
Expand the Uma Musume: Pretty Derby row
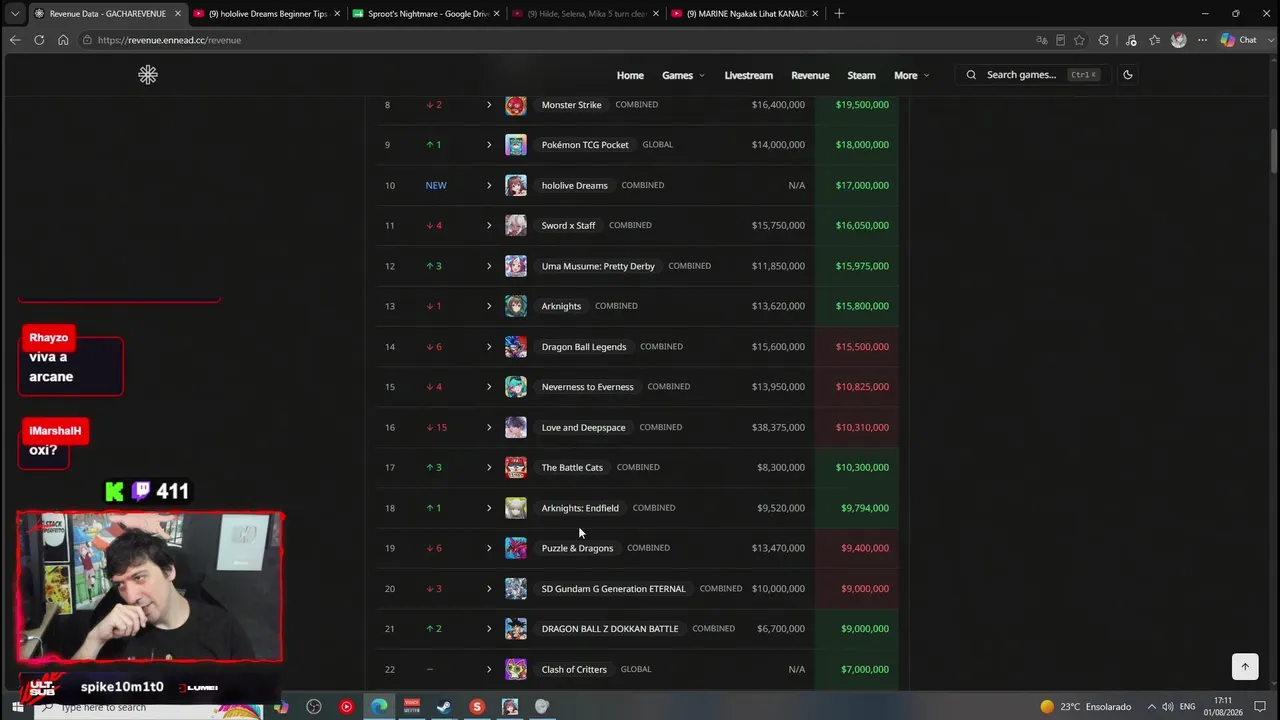pyautogui.click(x=489, y=266)
